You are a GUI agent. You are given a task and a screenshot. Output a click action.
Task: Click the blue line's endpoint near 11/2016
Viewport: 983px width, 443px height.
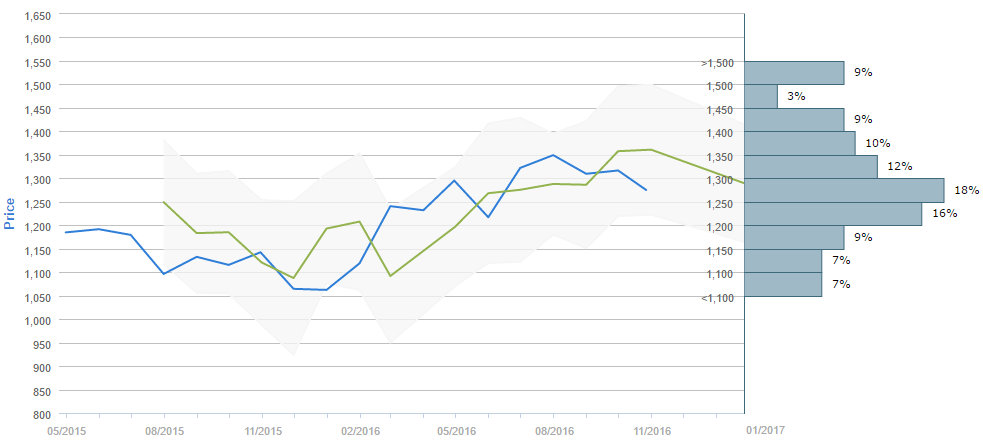tap(646, 190)
